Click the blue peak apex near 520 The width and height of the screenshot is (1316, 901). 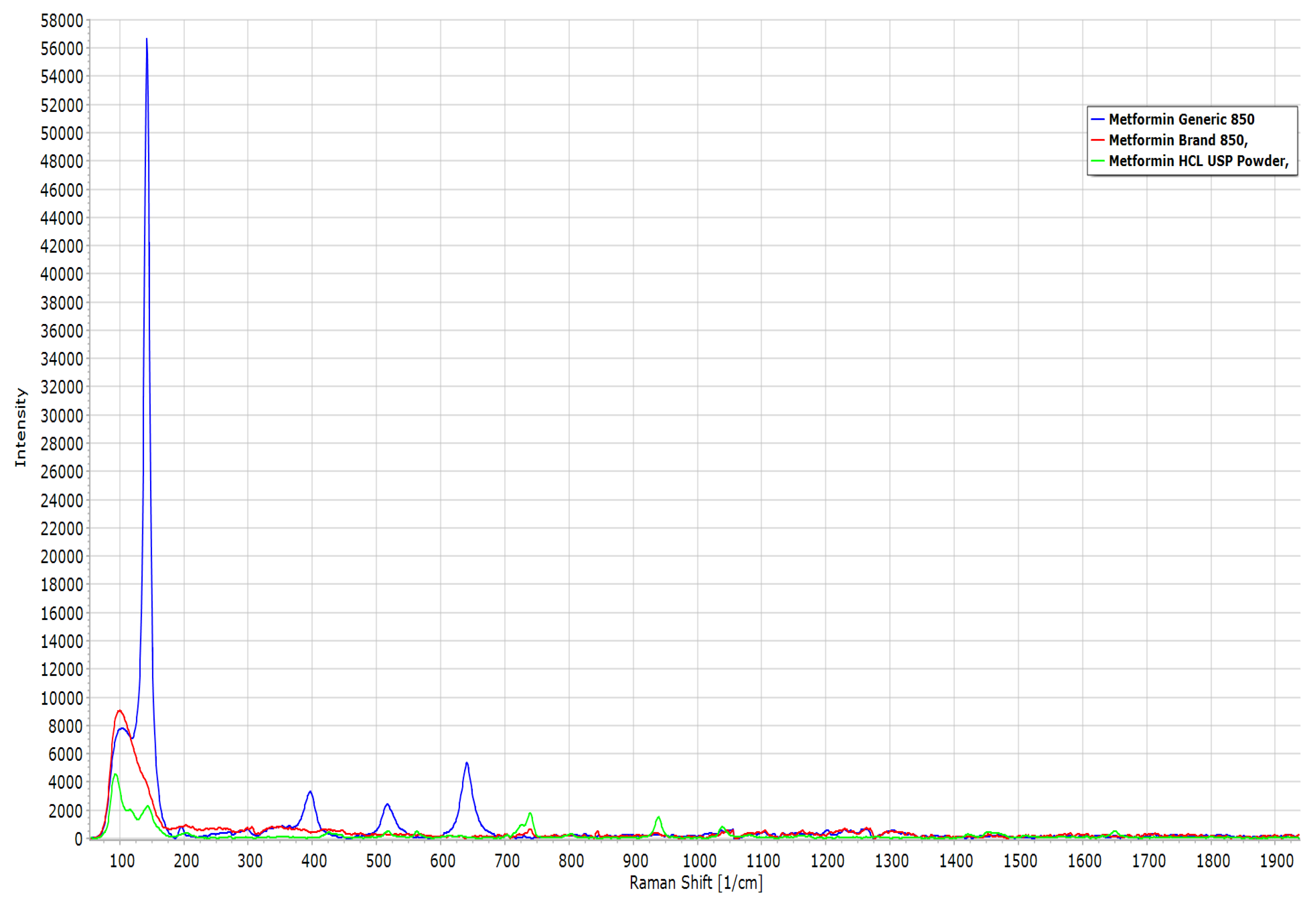pos(387,805)
